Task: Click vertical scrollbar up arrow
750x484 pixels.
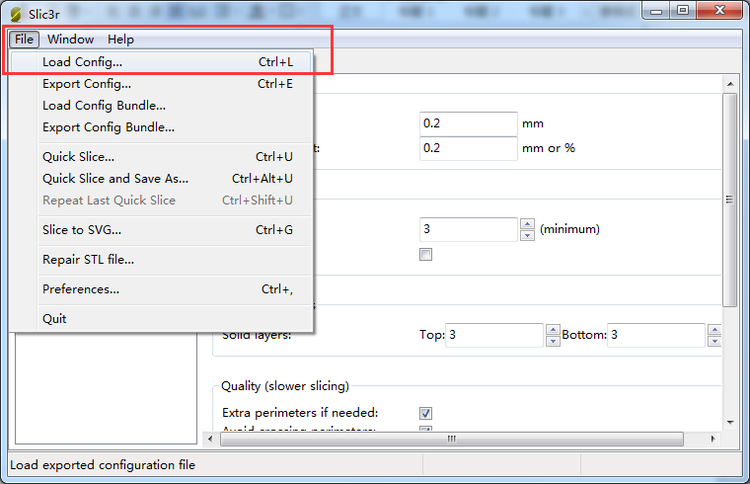Action: pos(730,84)
